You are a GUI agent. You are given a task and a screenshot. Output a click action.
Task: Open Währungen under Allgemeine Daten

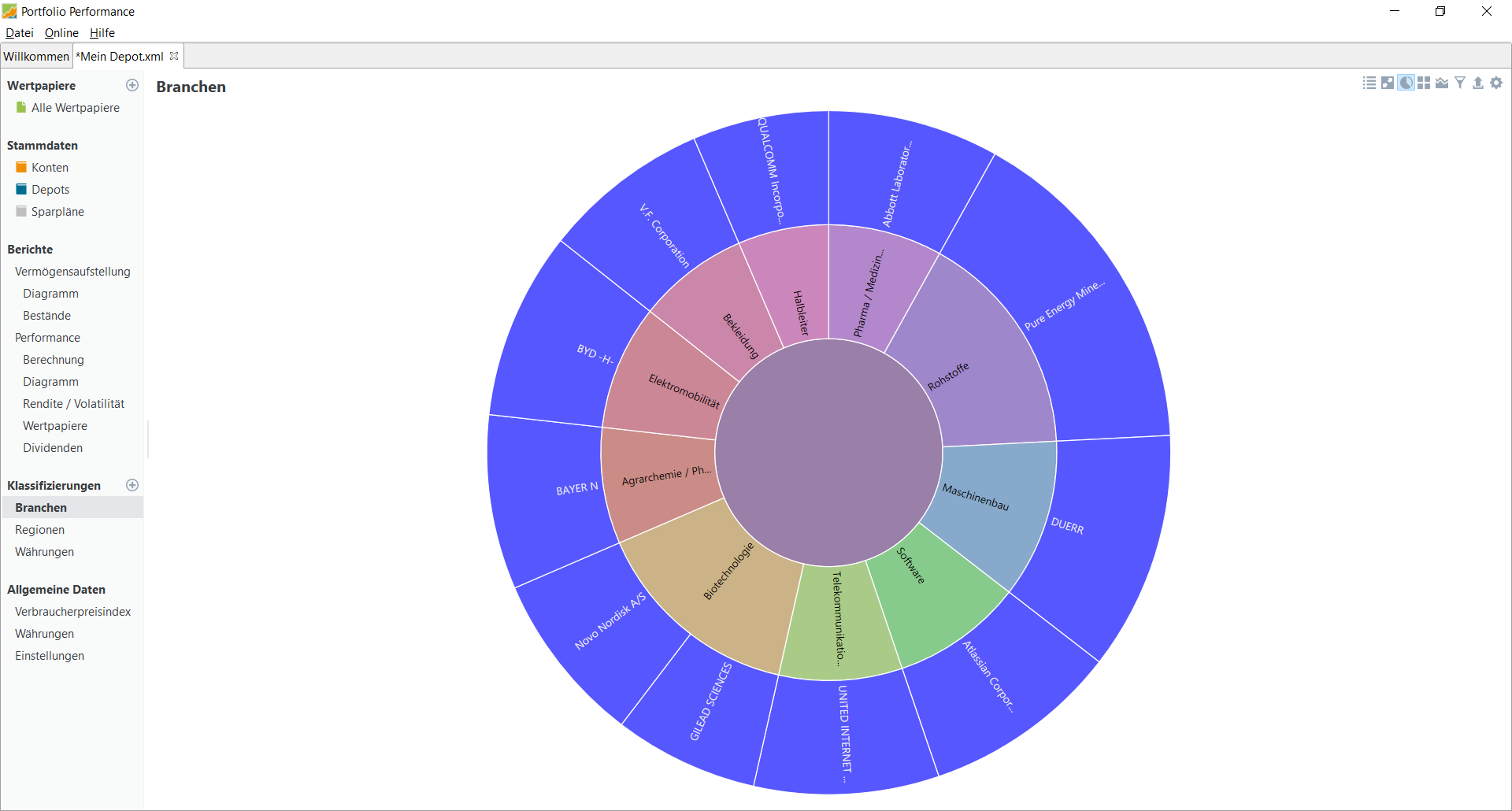click(x=44, y=634)
